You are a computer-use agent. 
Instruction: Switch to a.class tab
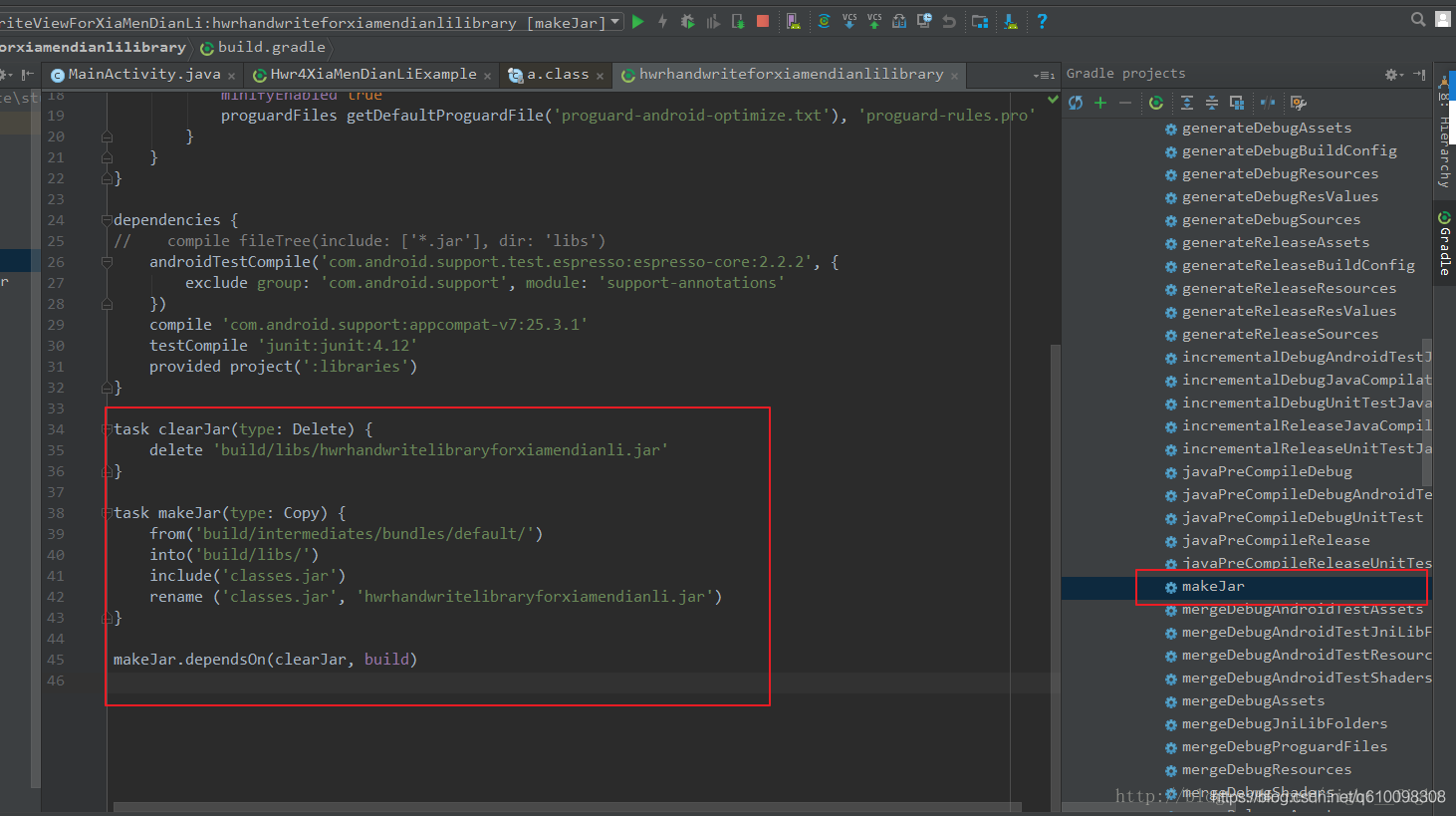tap(558, 74)
